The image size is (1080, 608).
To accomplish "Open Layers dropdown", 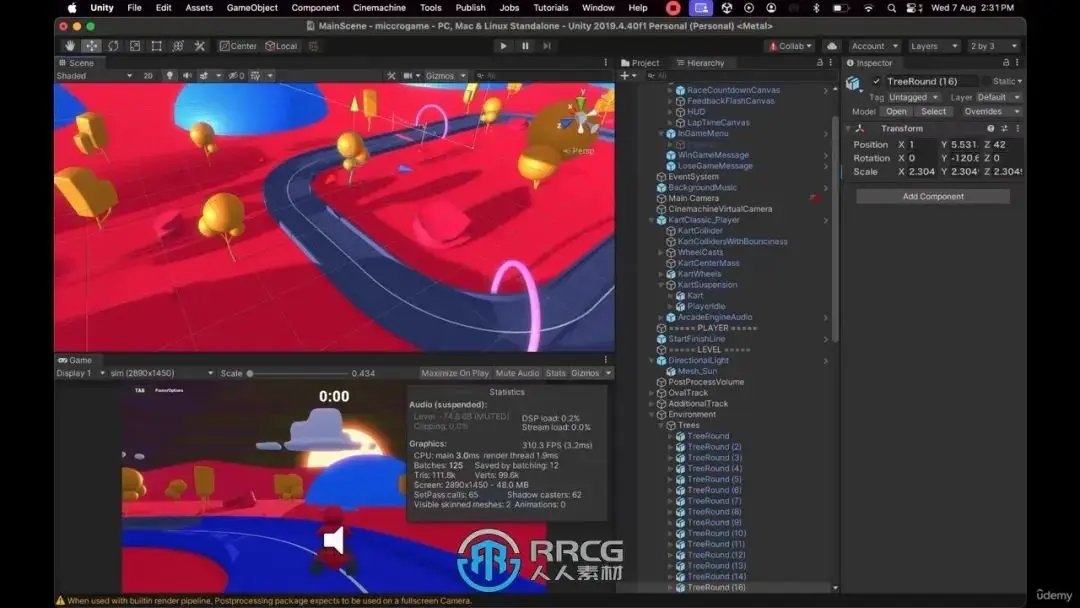I will (x=933, y=46).
